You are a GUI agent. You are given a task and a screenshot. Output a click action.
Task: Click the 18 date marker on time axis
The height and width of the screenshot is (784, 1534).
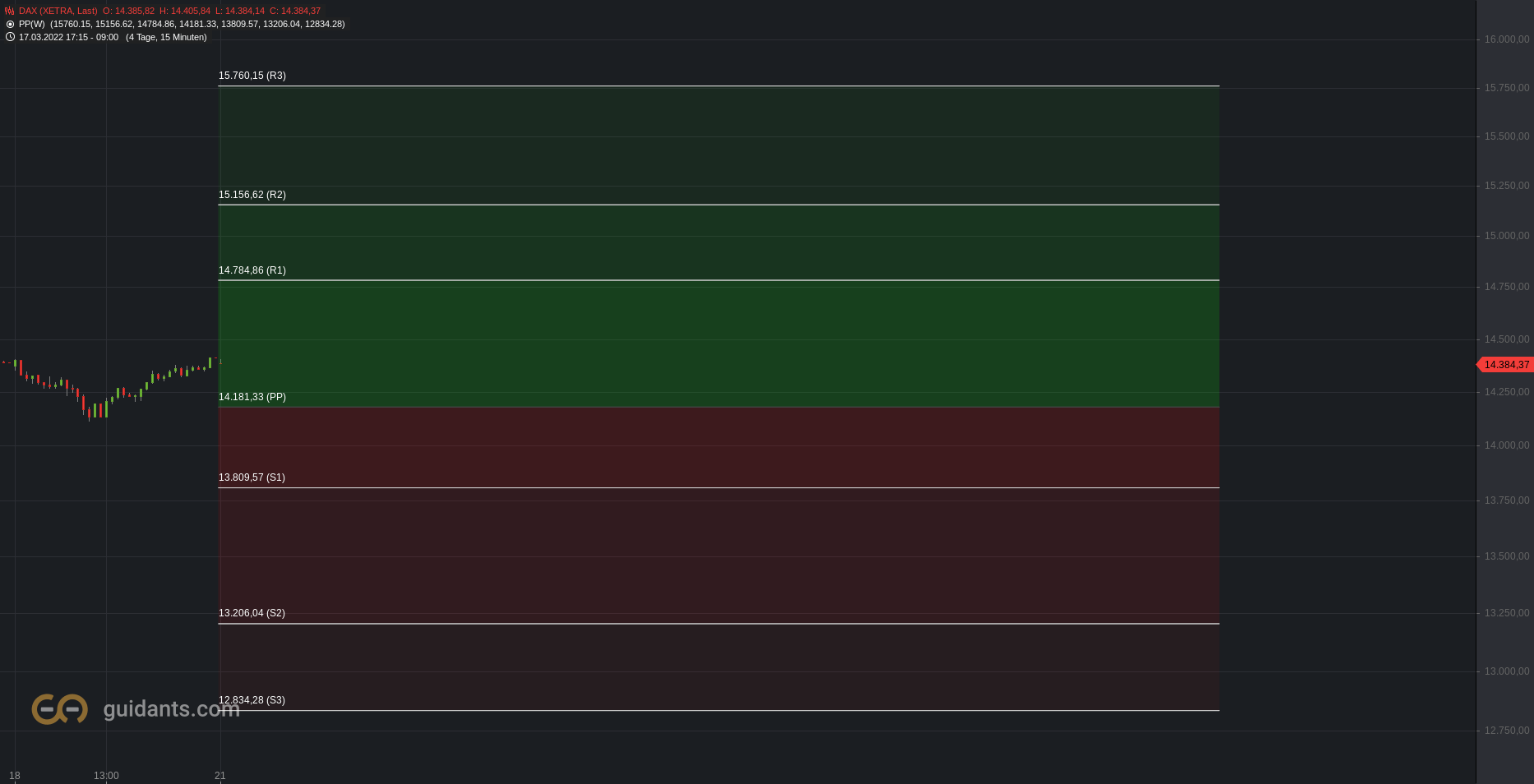[15, 776]
